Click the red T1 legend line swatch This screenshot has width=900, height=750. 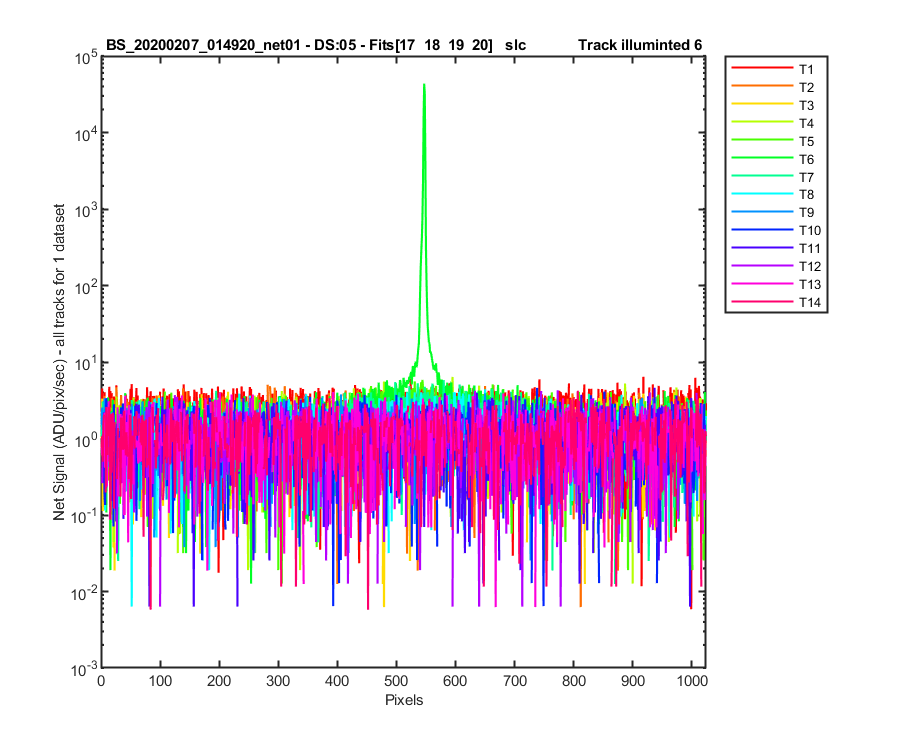point(762,68)
